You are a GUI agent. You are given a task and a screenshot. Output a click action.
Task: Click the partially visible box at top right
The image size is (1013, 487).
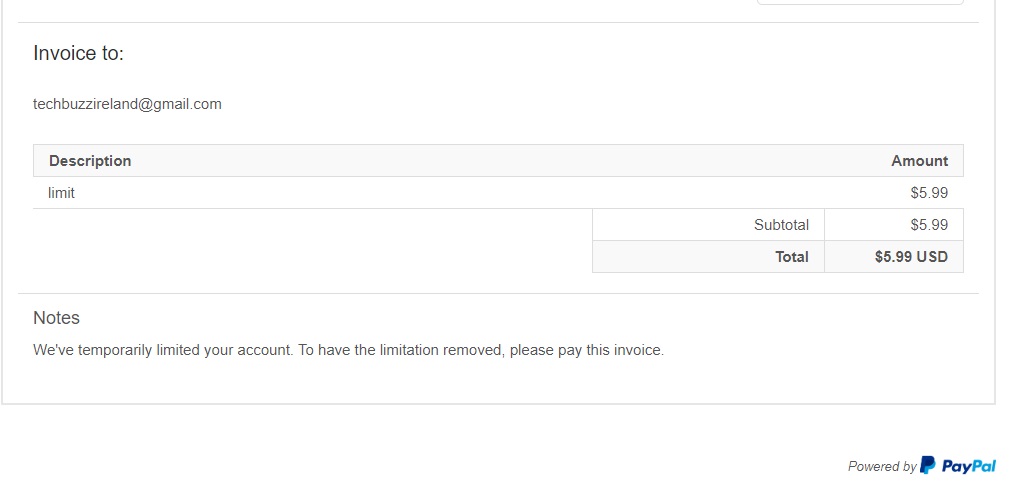tap(860, 2)
